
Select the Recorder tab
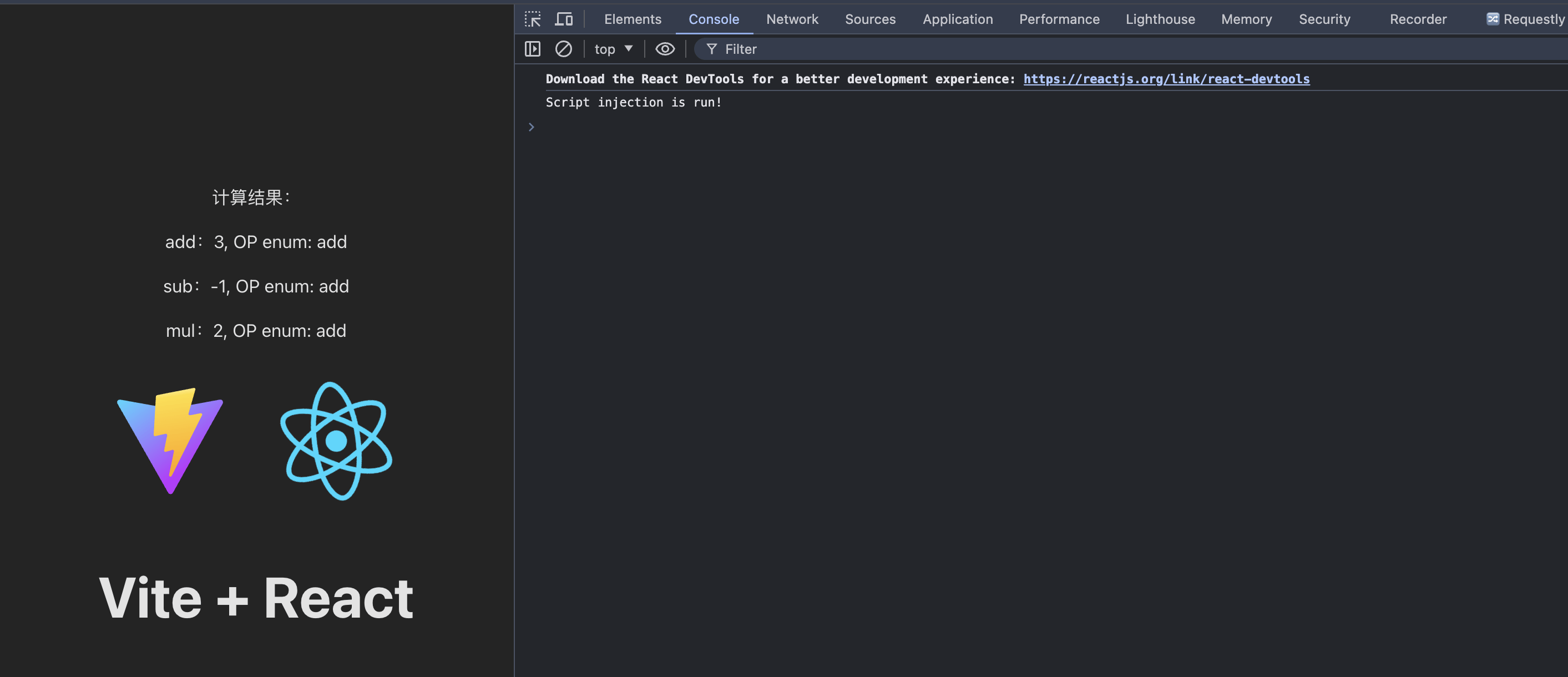(1418, 19)
